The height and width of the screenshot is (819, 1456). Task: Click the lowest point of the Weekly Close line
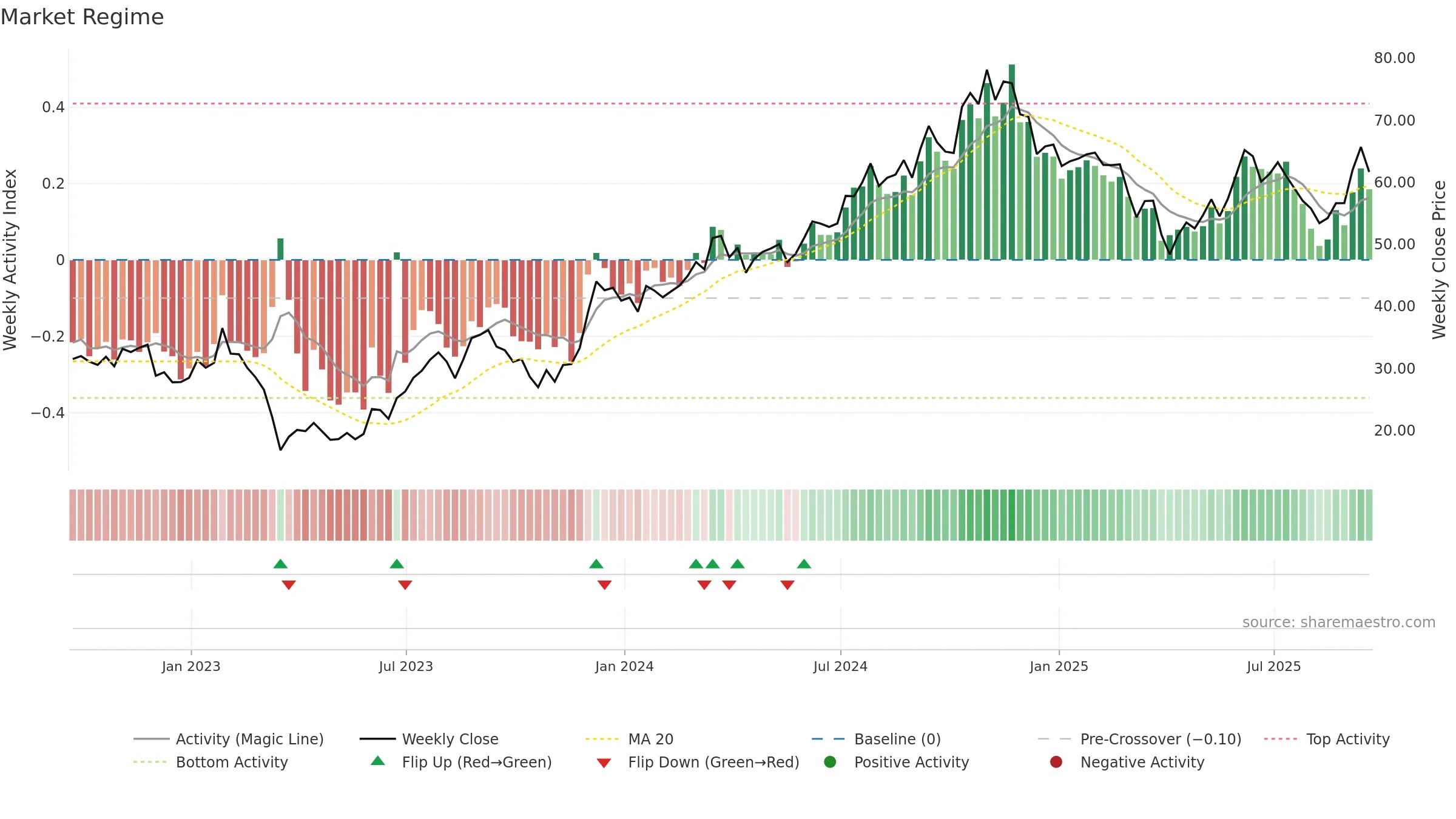click(280, 450)
